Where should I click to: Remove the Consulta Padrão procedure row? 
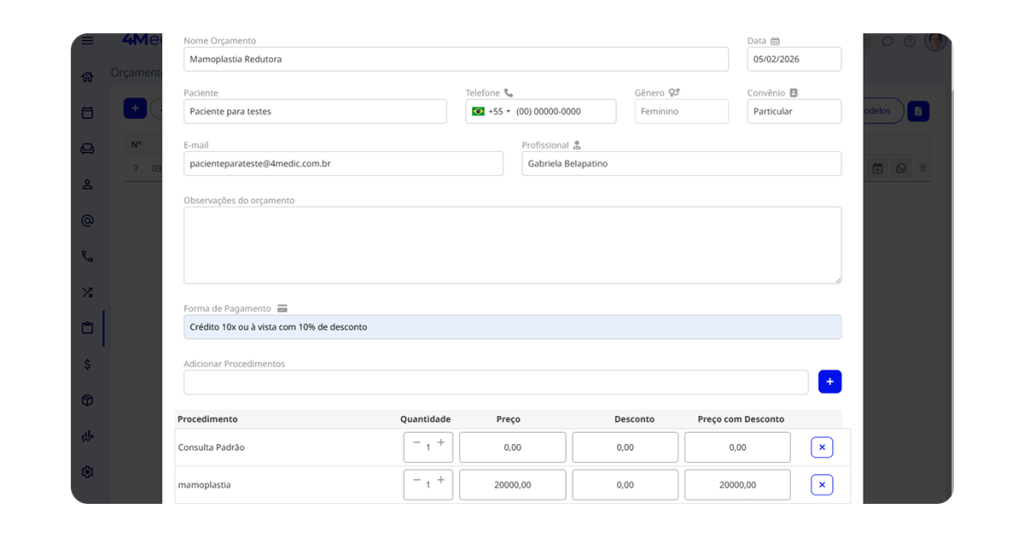coord(821,448)
